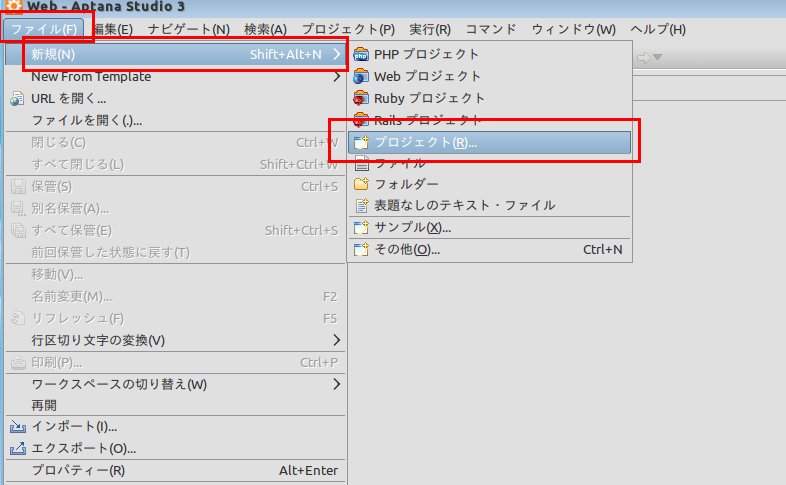The height and width of the screenshot is (485, 786).
Task: Click the Ruby プロジェクト icon
Action: coord(361,98)
